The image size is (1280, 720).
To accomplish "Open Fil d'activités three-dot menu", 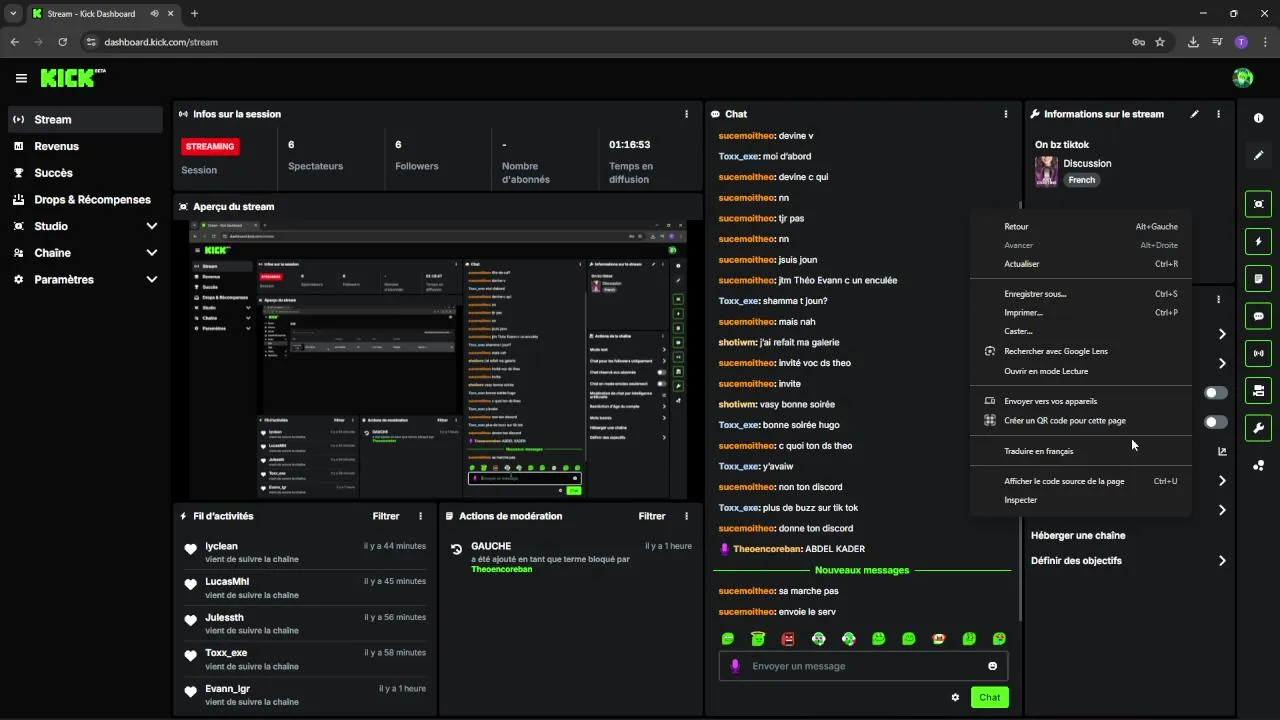I will 420,516.
